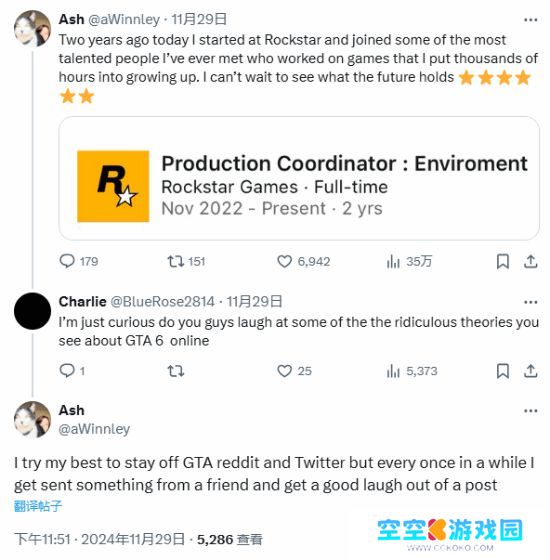Image resolution: width=550 pixels, height=560 pixels.
Task: Open Ash's avatar on the reply tweet
Action: (32, 419)
